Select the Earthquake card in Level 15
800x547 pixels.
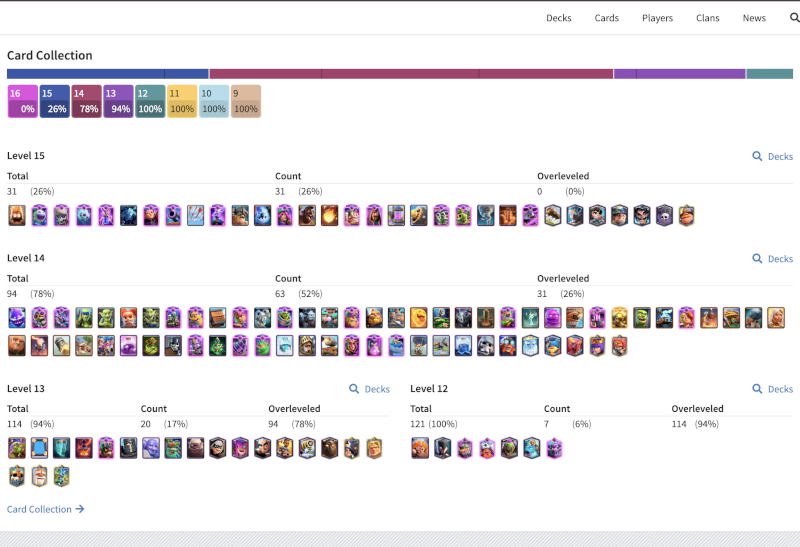[508, 215]
